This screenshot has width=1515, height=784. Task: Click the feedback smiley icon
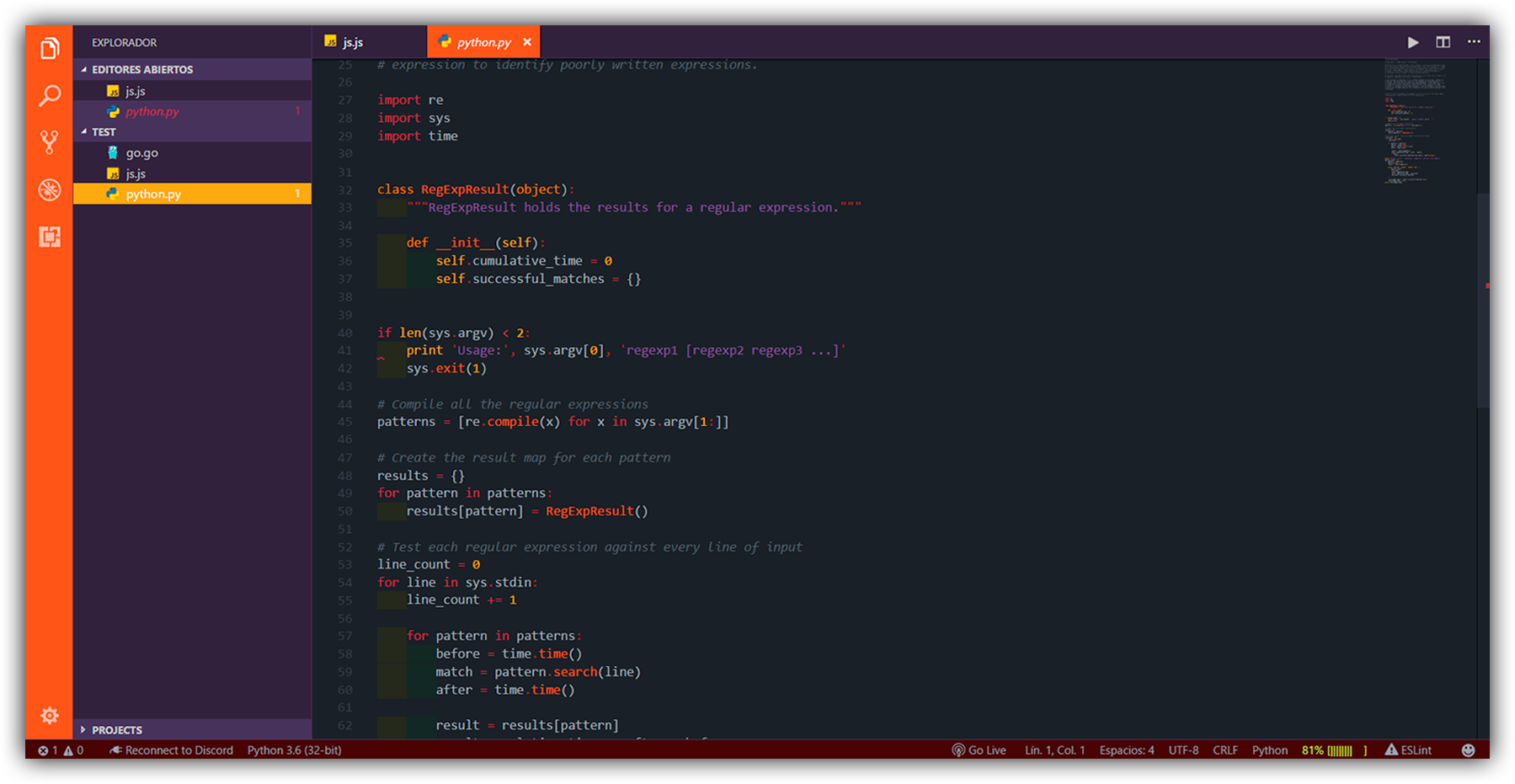pos(1469,750)
